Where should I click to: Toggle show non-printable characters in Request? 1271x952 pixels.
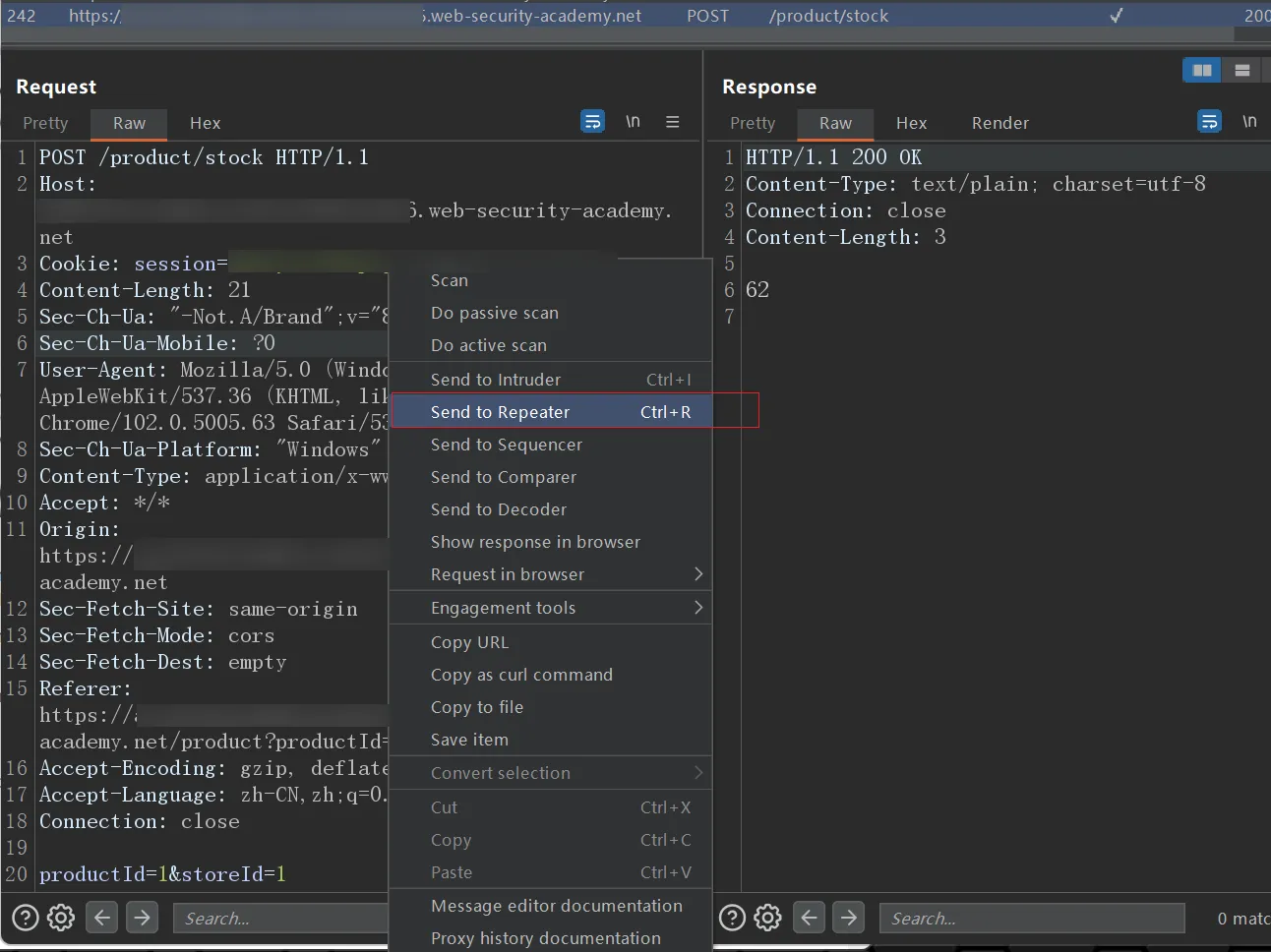(x=633, y=122)
